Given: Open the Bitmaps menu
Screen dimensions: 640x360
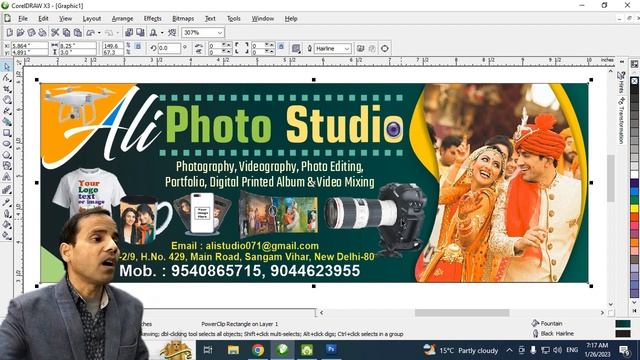Looking at the screenshot, I should coord(183,19).
